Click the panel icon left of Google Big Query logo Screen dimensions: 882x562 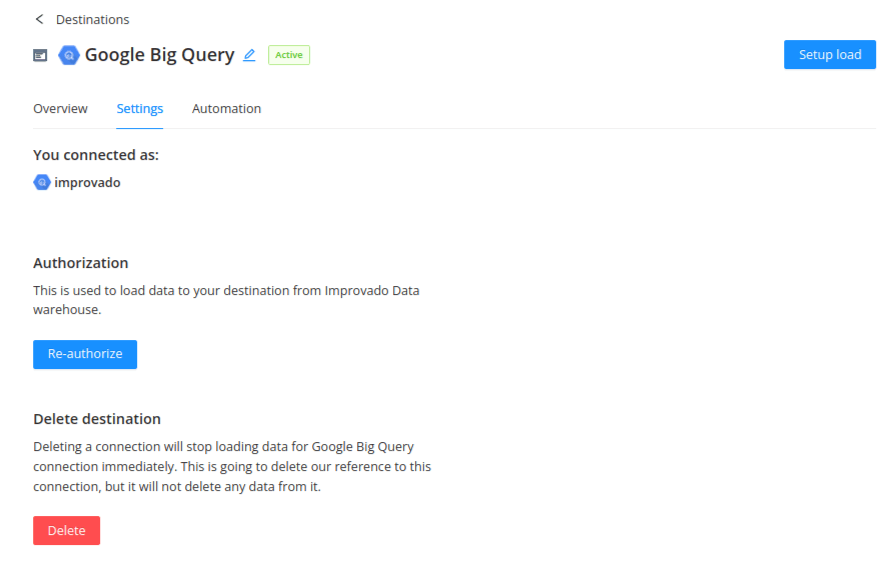coord(40,55)
